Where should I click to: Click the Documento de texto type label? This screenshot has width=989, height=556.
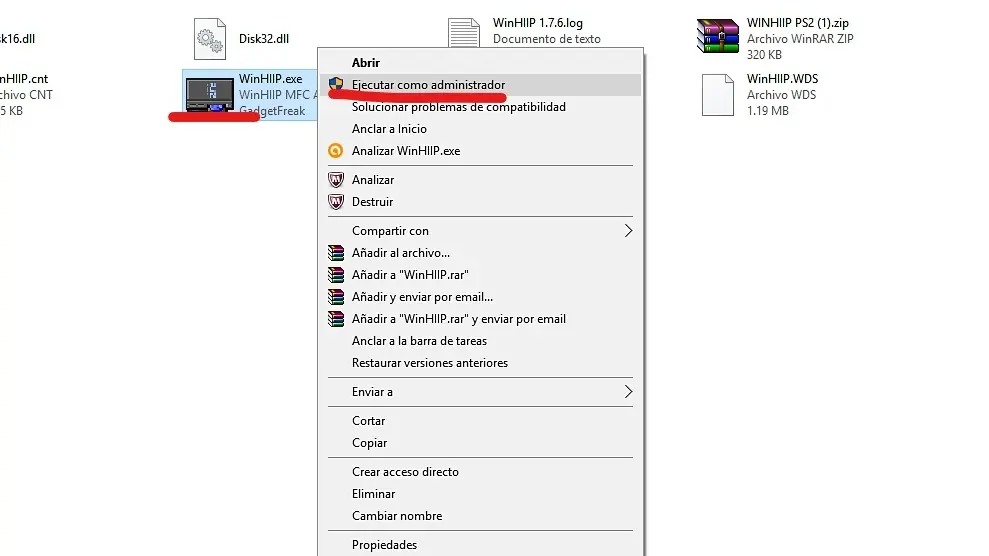click(546, 39)
